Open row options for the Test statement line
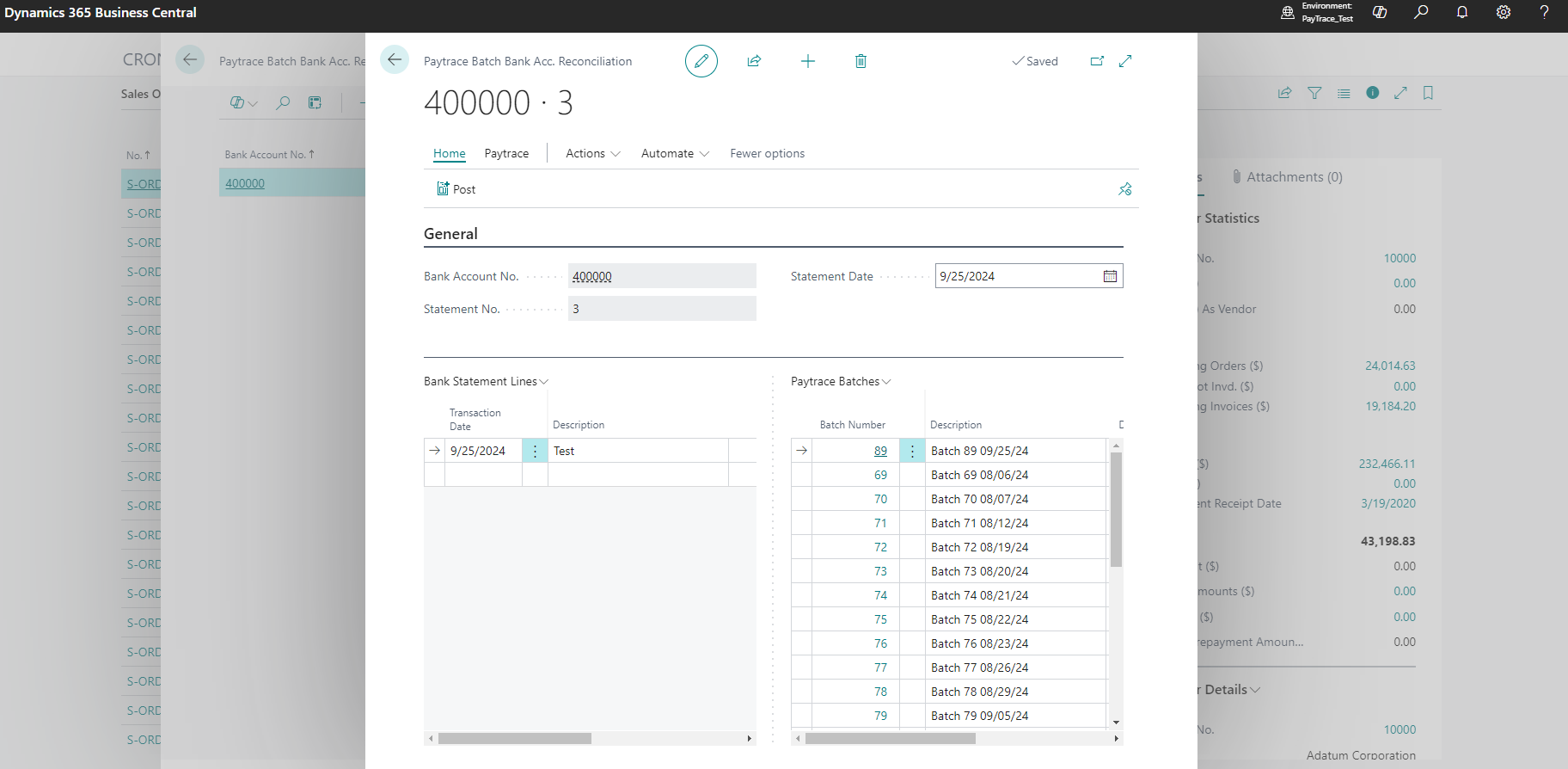 (535, 451)
